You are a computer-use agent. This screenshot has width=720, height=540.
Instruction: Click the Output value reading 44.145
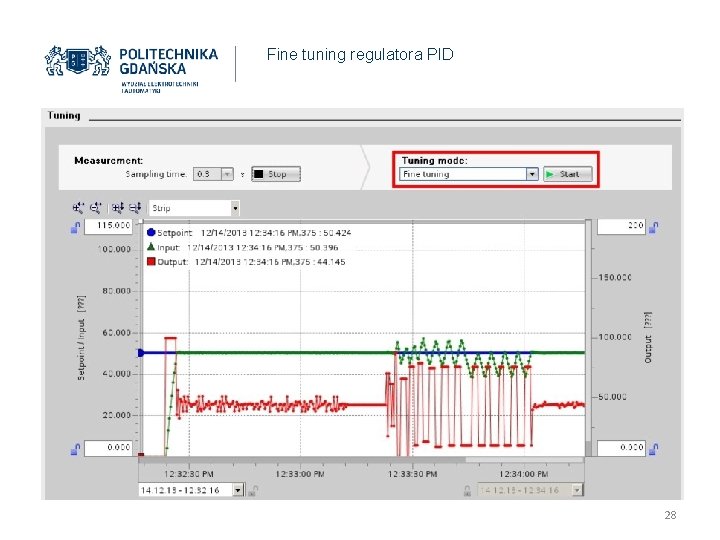[332, 262]
